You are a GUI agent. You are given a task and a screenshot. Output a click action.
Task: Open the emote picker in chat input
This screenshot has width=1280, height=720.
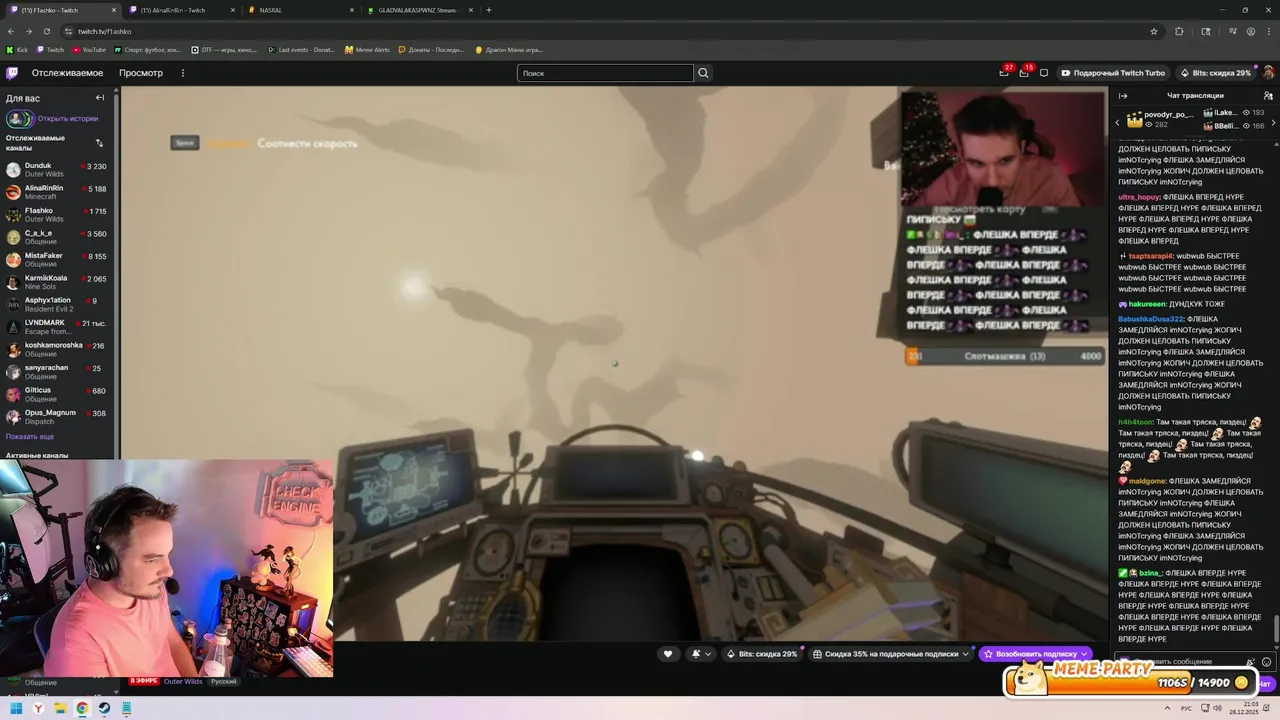click(1267, 662)
